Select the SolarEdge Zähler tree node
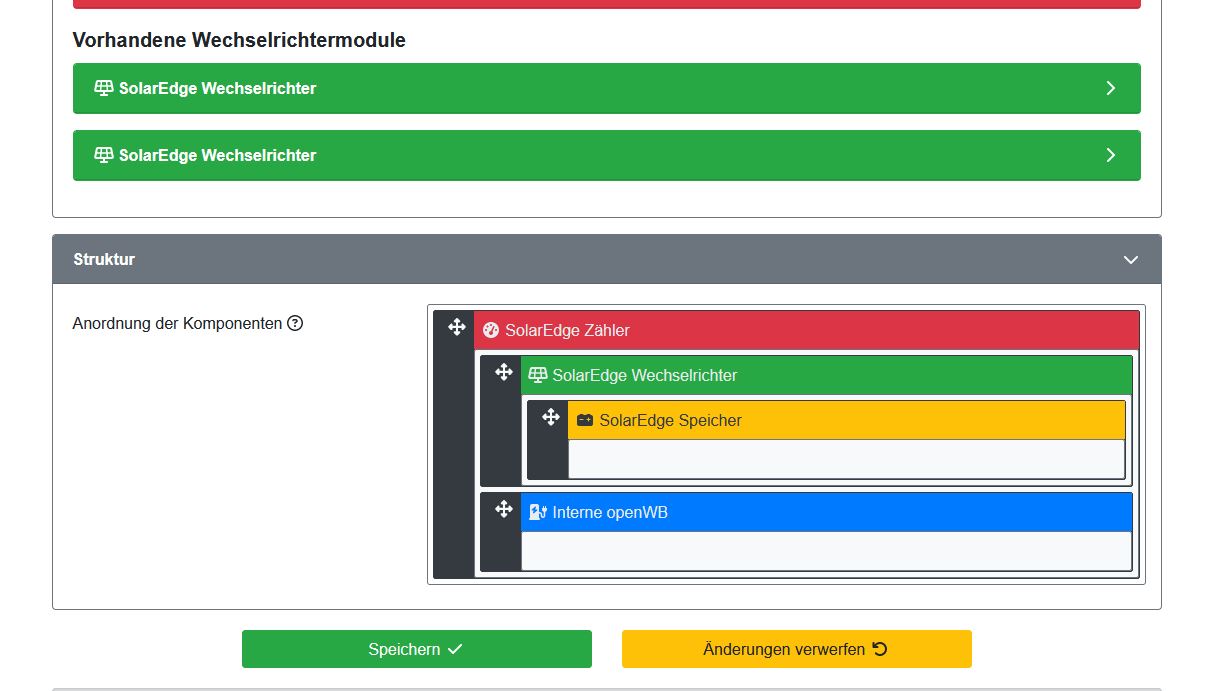Viewport: 1221px width, 691px height. coord(806,330)
